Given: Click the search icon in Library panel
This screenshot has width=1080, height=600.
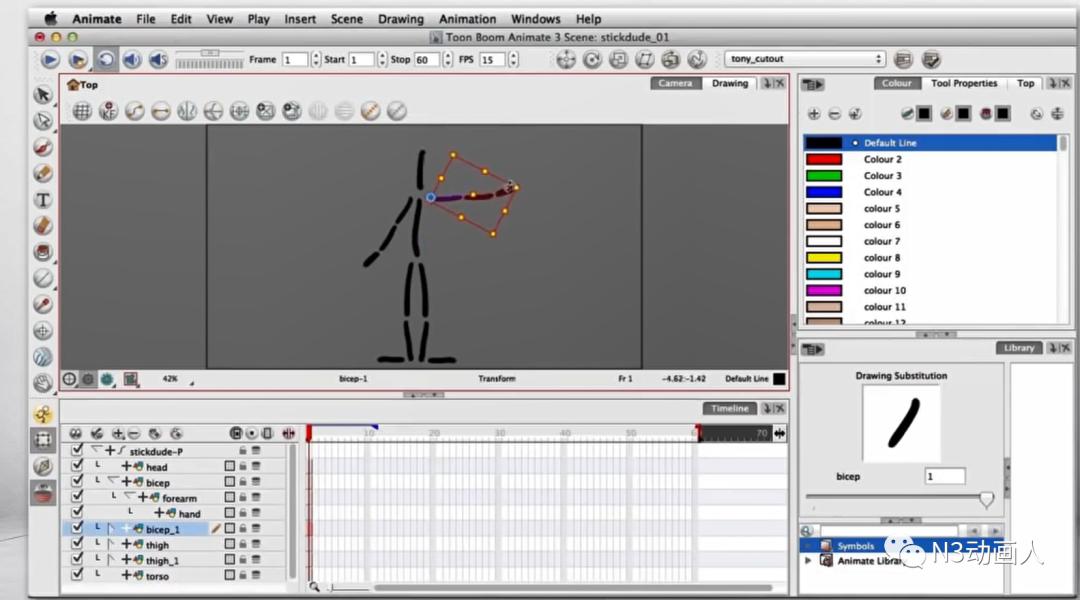Looking at the screenshot, I should point(807,530).
